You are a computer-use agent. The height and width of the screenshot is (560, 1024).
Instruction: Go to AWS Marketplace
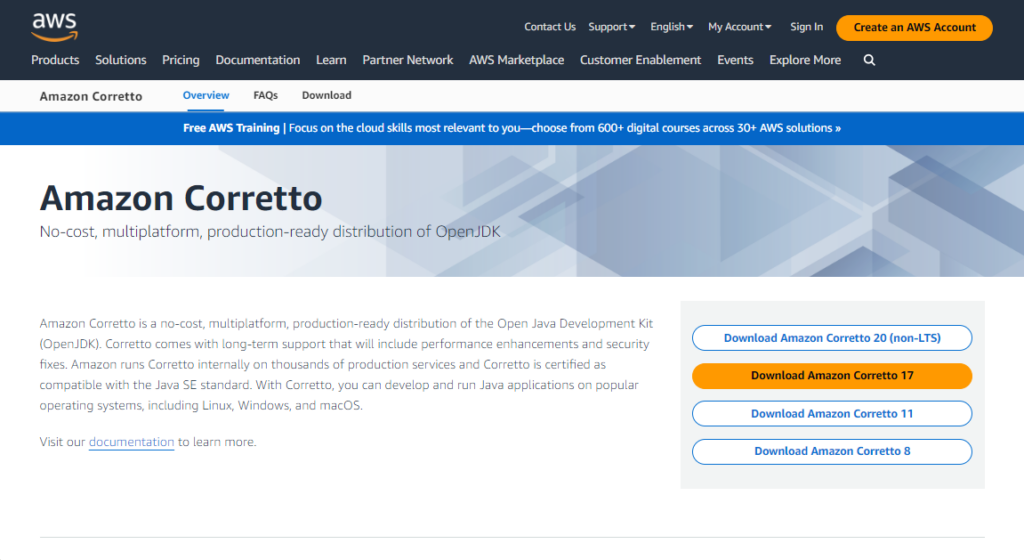pos(517,60)
